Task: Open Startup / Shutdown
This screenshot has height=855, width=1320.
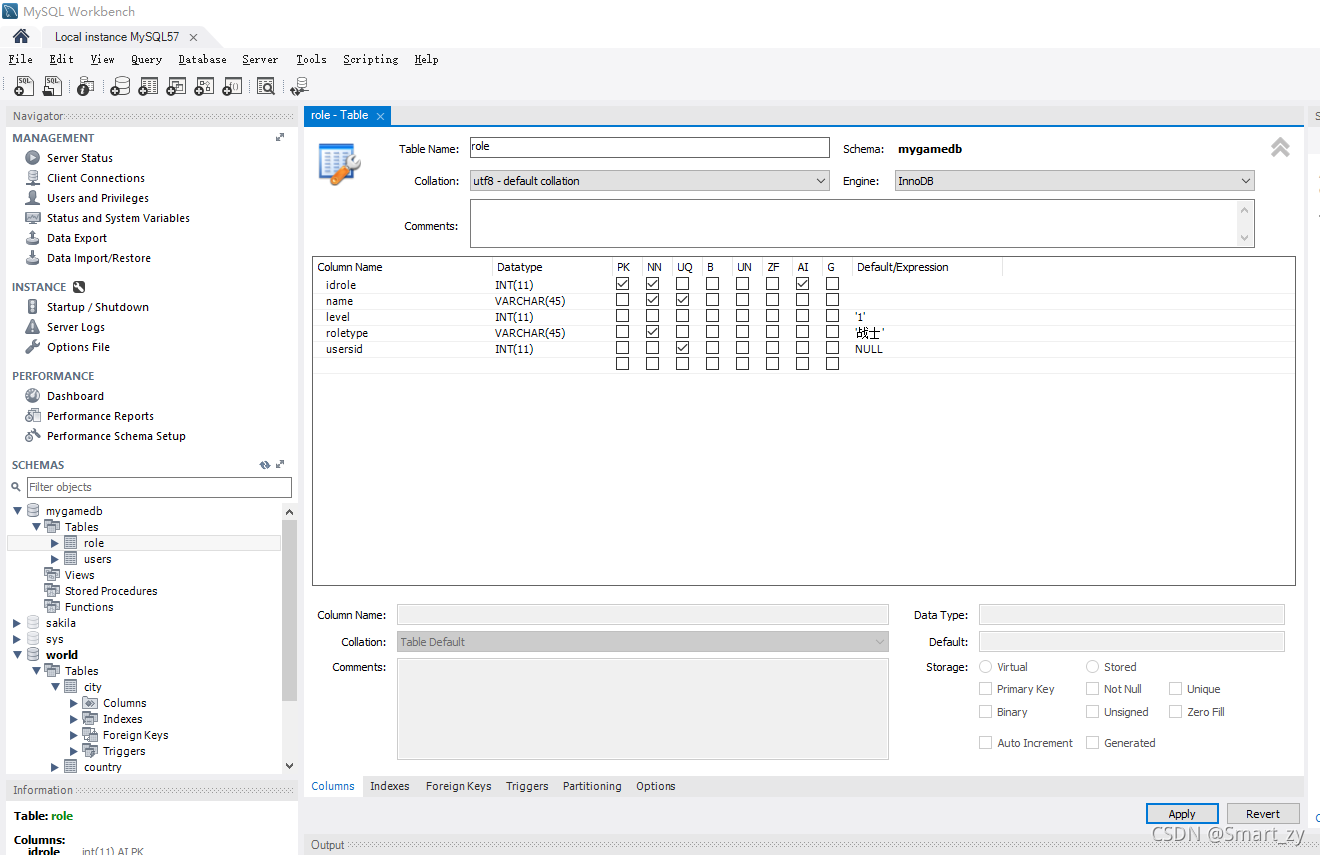Action: (98, 307)
